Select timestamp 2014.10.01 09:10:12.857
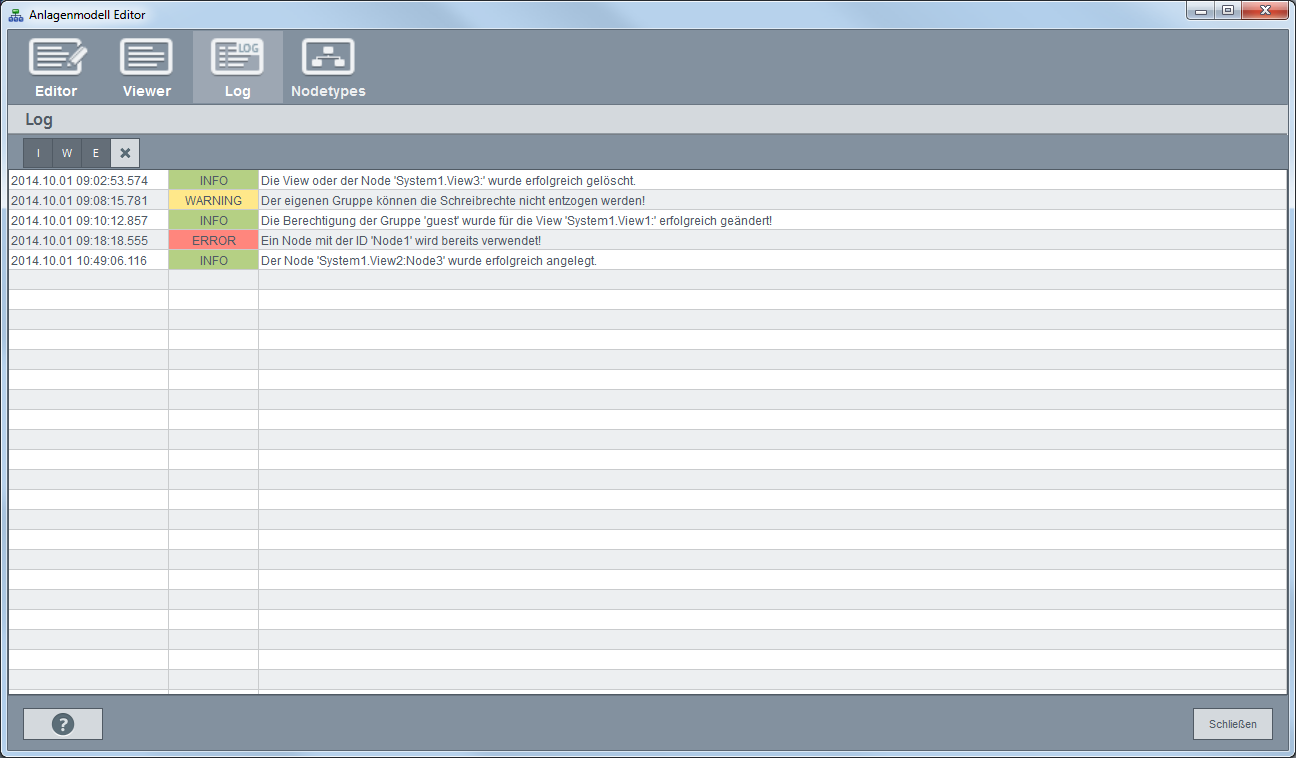Screen dimensions: 1296x758 79,221
